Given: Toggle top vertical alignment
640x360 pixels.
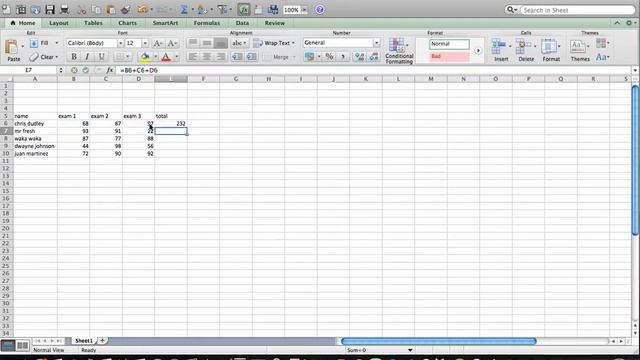Looking at the screenshot, I should click(x=193, y=43).
